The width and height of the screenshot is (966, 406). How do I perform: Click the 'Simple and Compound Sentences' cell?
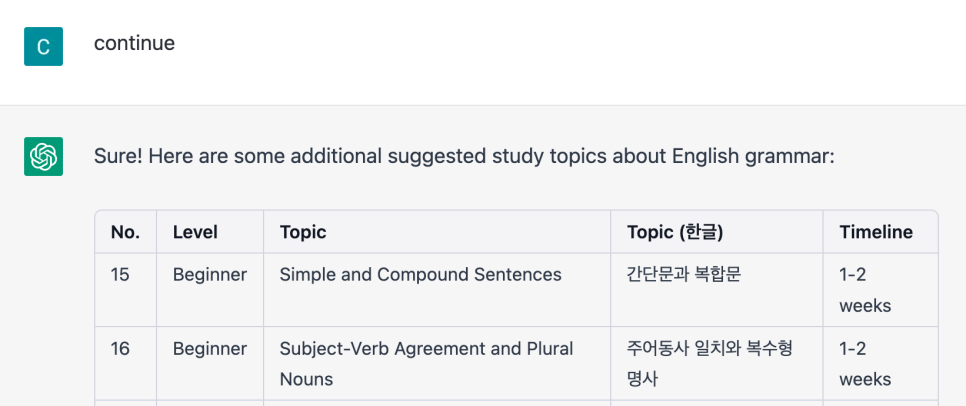click(x=437, y=290)
